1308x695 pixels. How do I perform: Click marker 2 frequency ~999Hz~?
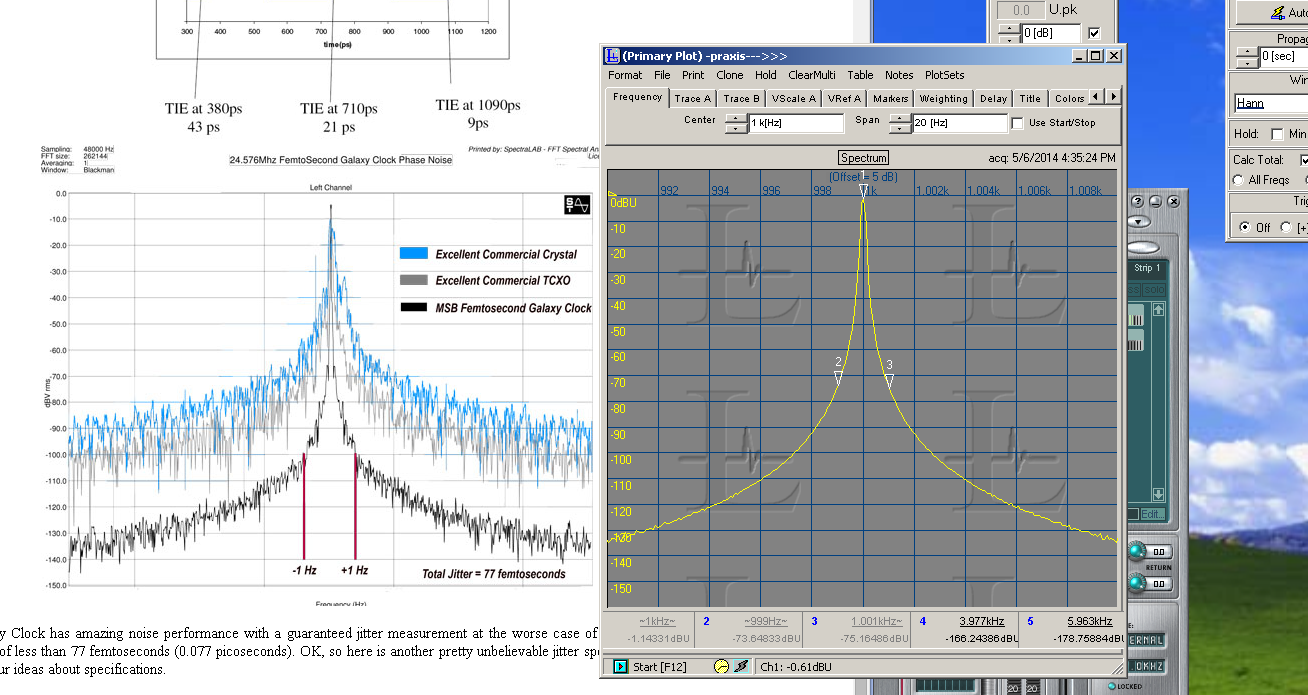coord(765,621)
